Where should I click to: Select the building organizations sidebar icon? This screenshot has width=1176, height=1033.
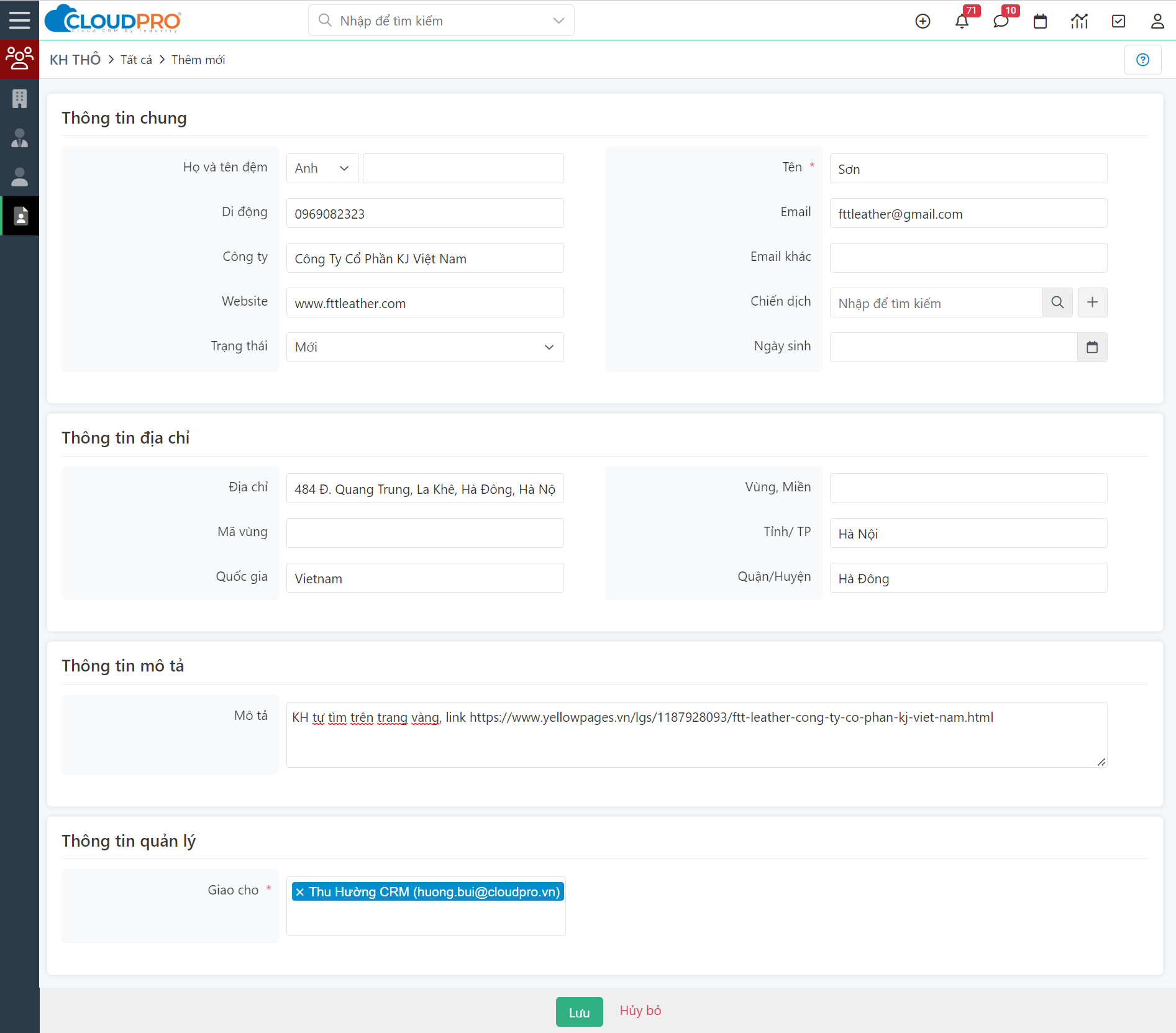[x=19, y=98]
